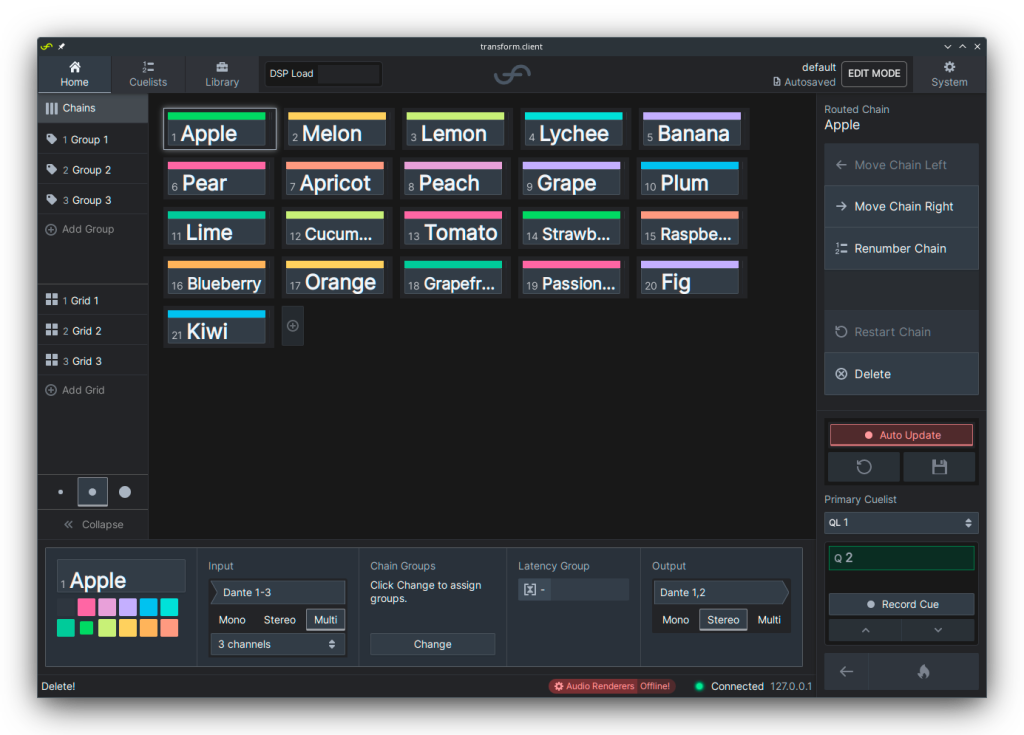This screenshot has width=1024, height=735.
Task: Click the Add Grid plus icon
Action: tap(51, 390)
